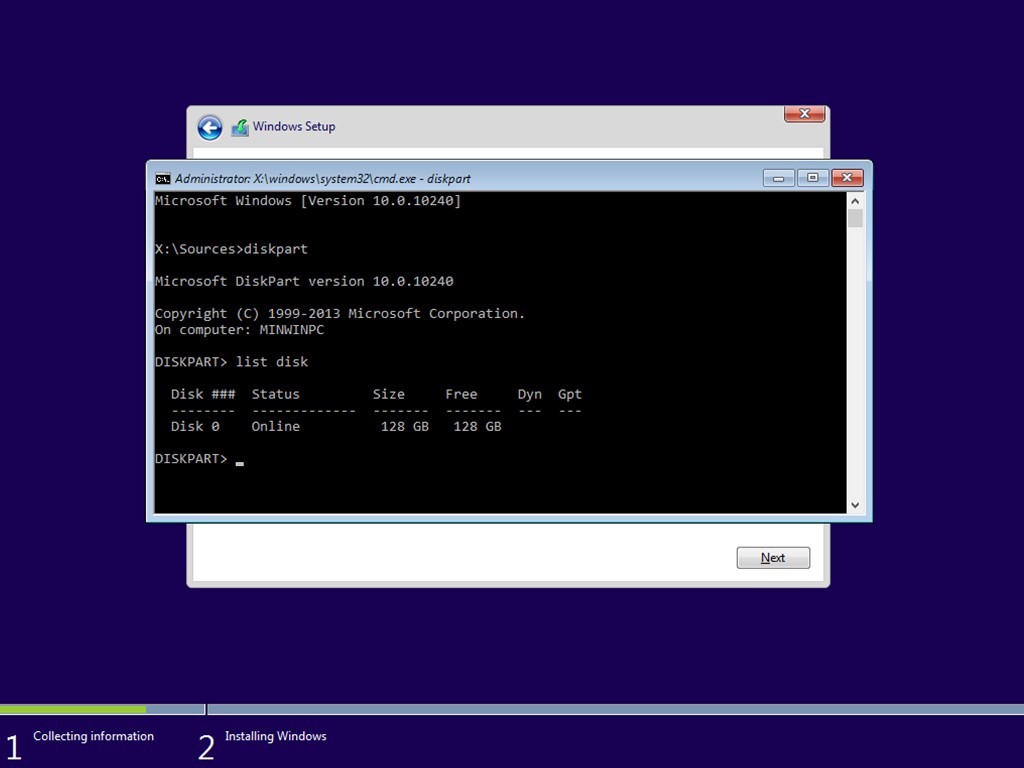Click the command prompt scrollbar down arrow
The image size is (1024, 768).
click(855, 505)
